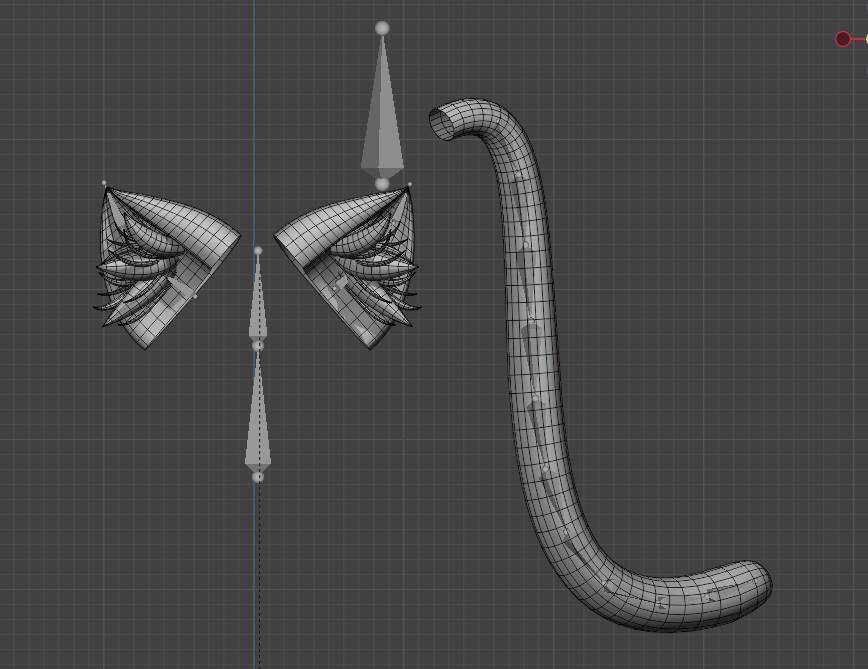The image size is (868, 669).
Task: Select the lower bone body on the center axis
Action: pyautogui.click(x=258, y=412)
